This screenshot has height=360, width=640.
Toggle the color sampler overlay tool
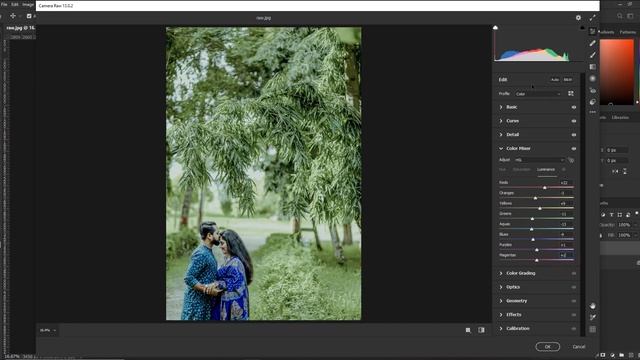click(x=593, y=317)
